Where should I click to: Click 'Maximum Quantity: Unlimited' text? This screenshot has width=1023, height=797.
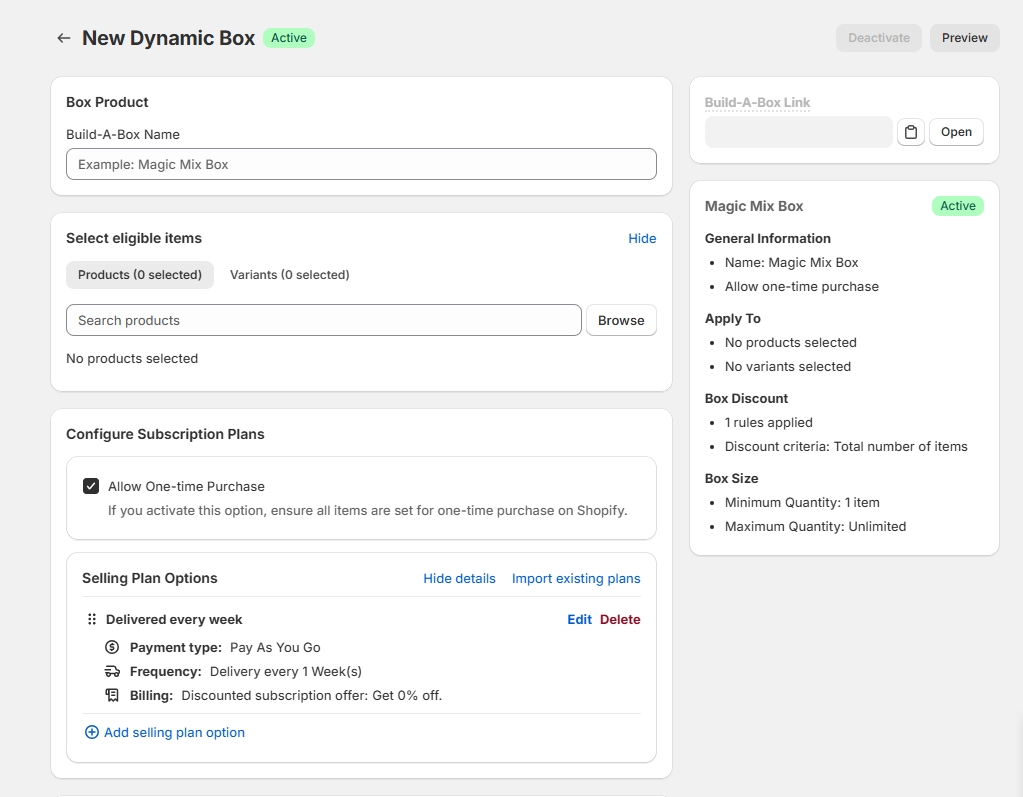pyautogui.click(x=816, y=526)
